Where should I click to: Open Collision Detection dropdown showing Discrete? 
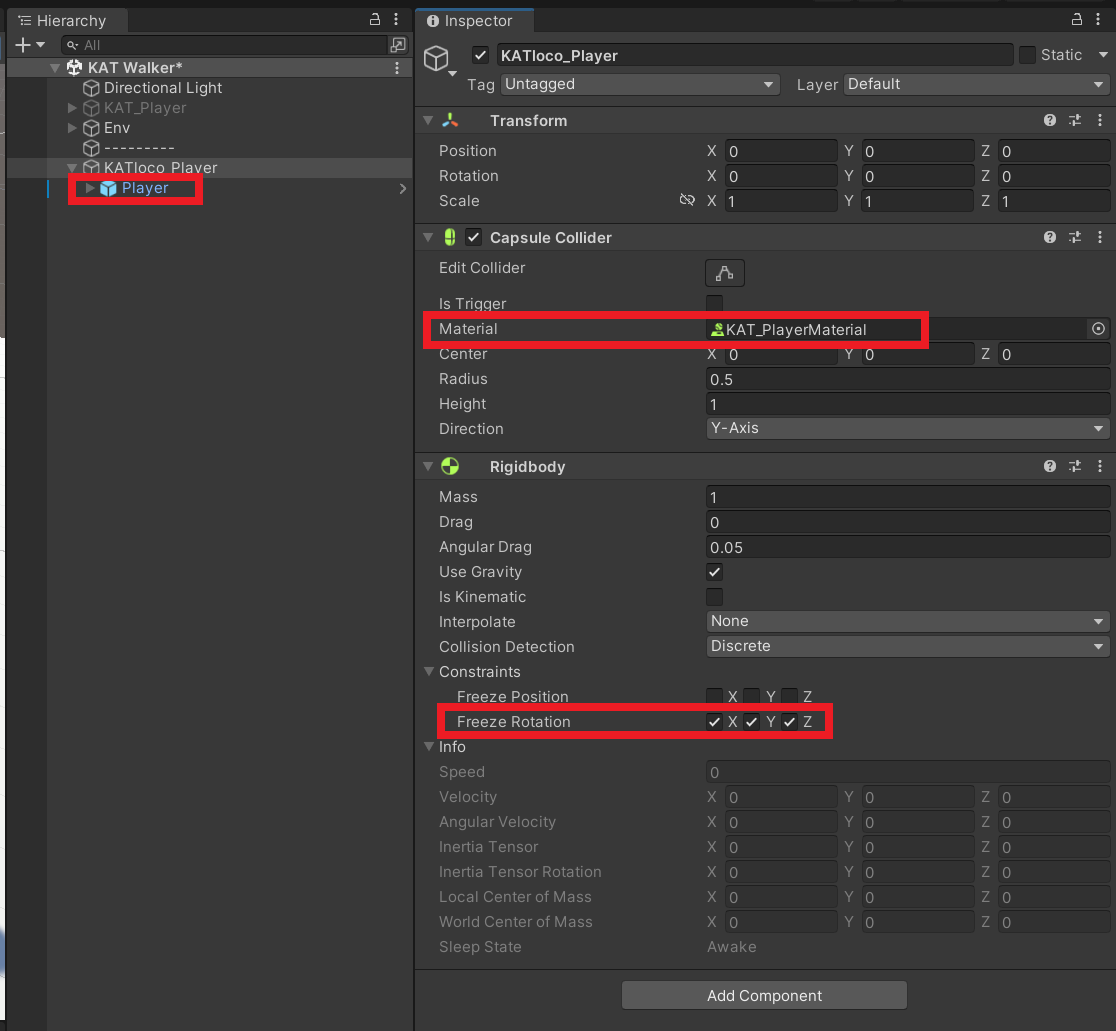(907, 646)
